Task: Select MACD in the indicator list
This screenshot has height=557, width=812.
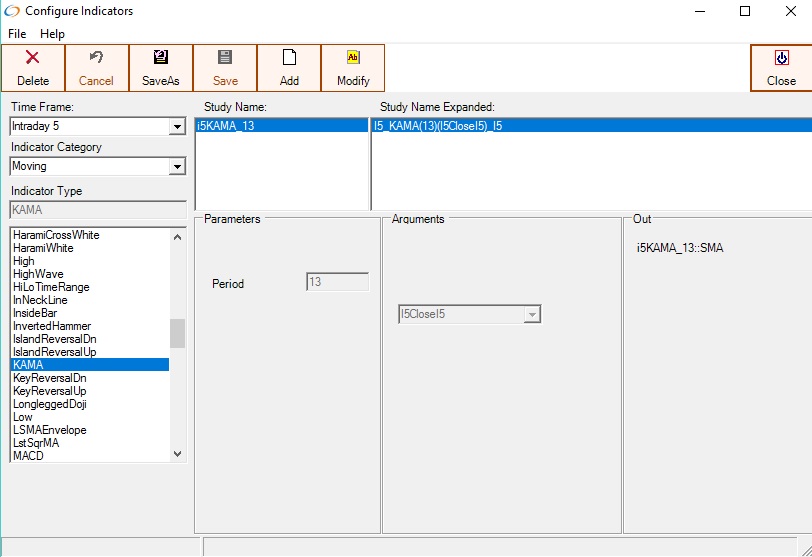Action: coord(28,456)
